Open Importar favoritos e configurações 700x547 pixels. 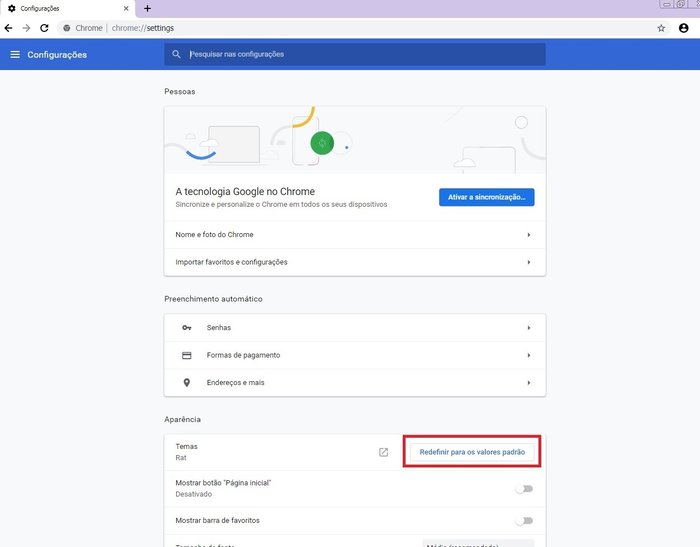[355, 262]
